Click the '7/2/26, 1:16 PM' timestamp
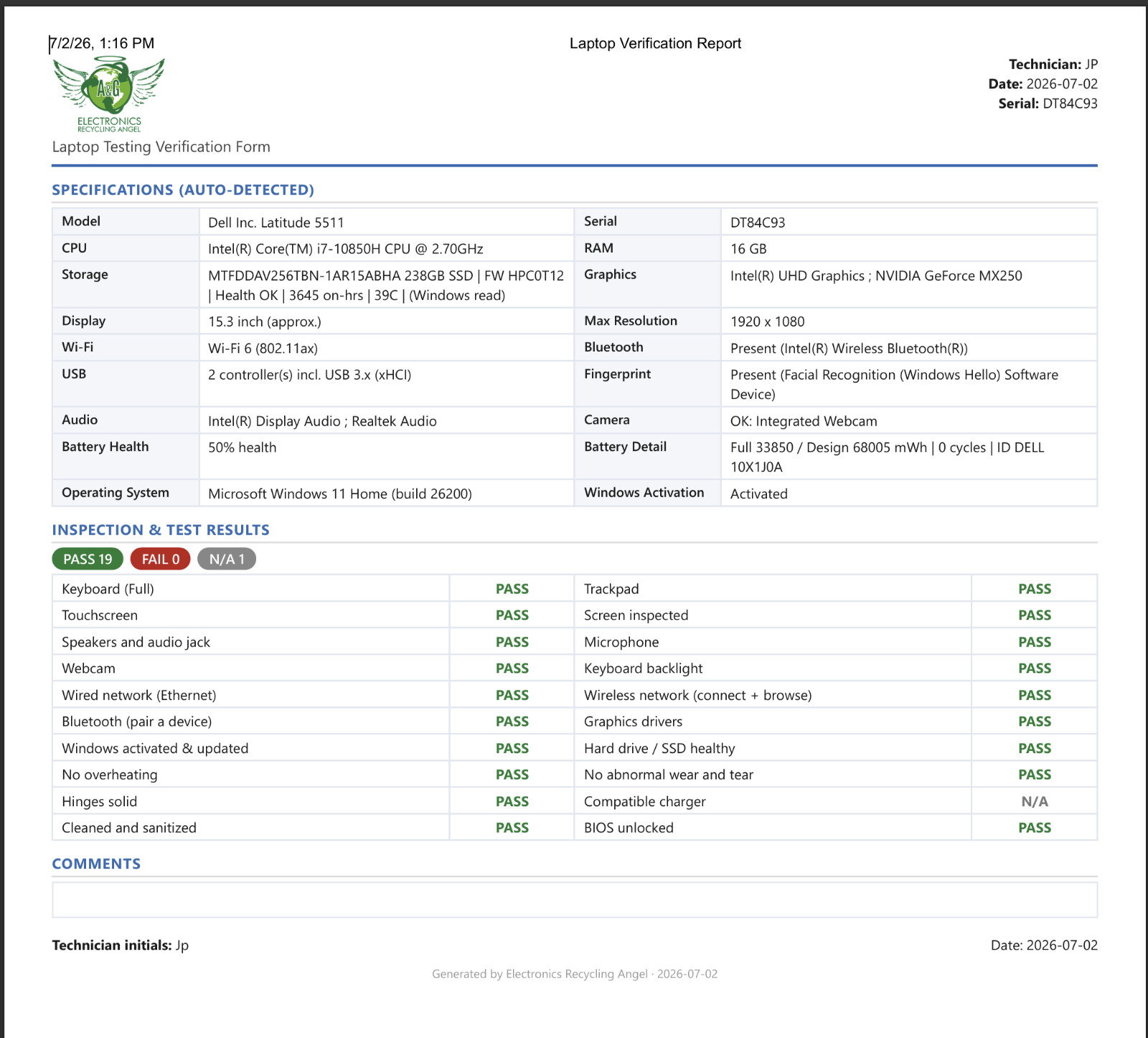The height and width of the screenshot is (1038, 1148). (102, 43)
